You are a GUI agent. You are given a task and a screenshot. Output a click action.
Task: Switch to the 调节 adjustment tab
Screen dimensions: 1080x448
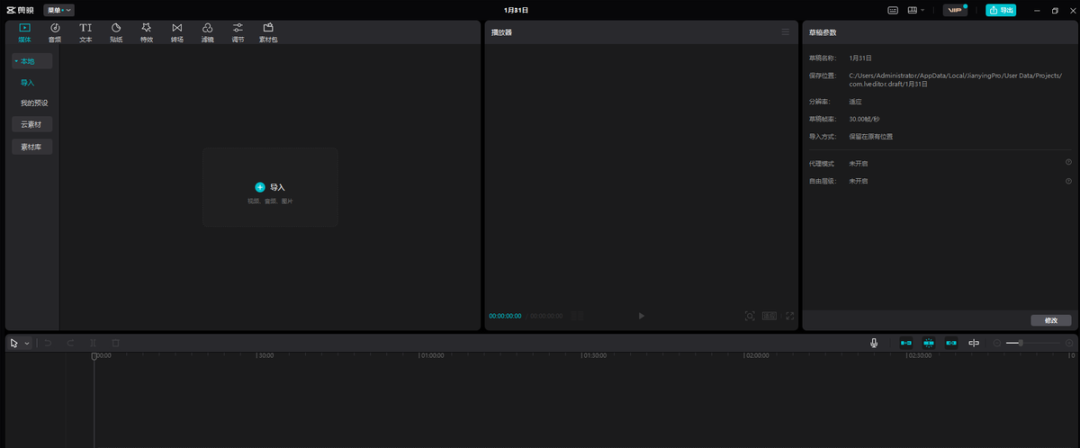[x=238, y=32]
